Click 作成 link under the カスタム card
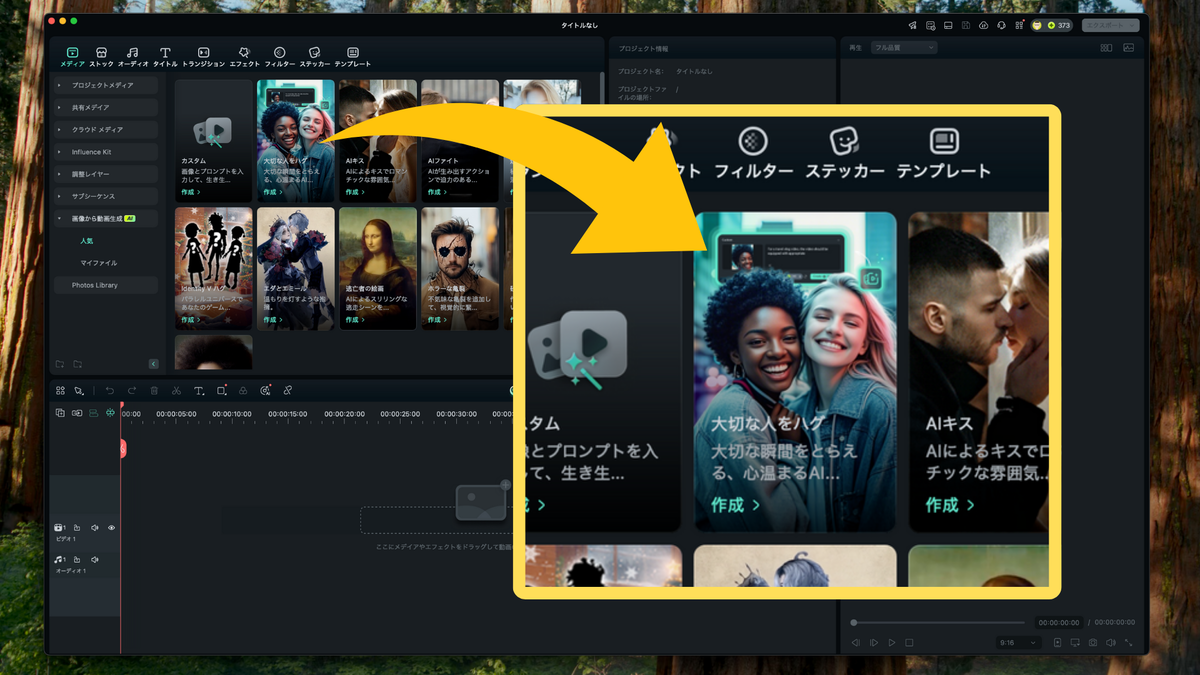The height and width of the screenshot is (675, 1200). pos(190,192)
